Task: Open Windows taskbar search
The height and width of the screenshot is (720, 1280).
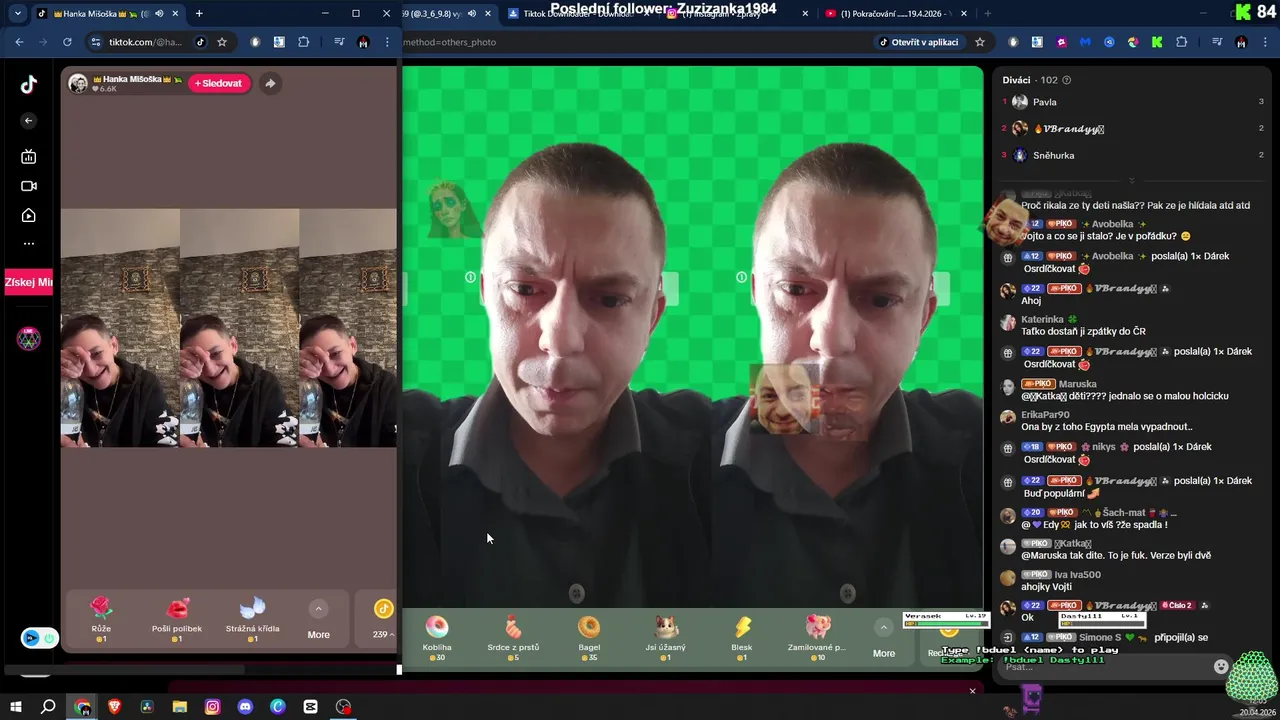Action: click(48, 707)
